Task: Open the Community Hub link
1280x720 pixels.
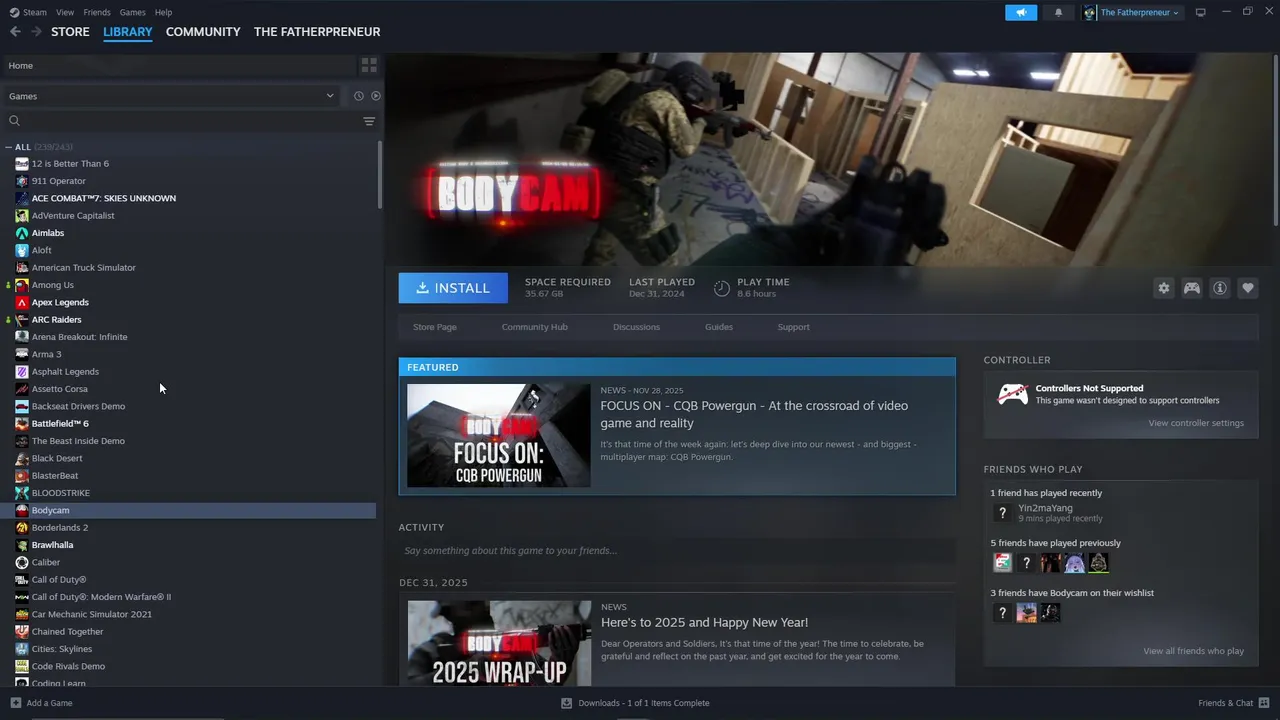Action: point(534,327)
